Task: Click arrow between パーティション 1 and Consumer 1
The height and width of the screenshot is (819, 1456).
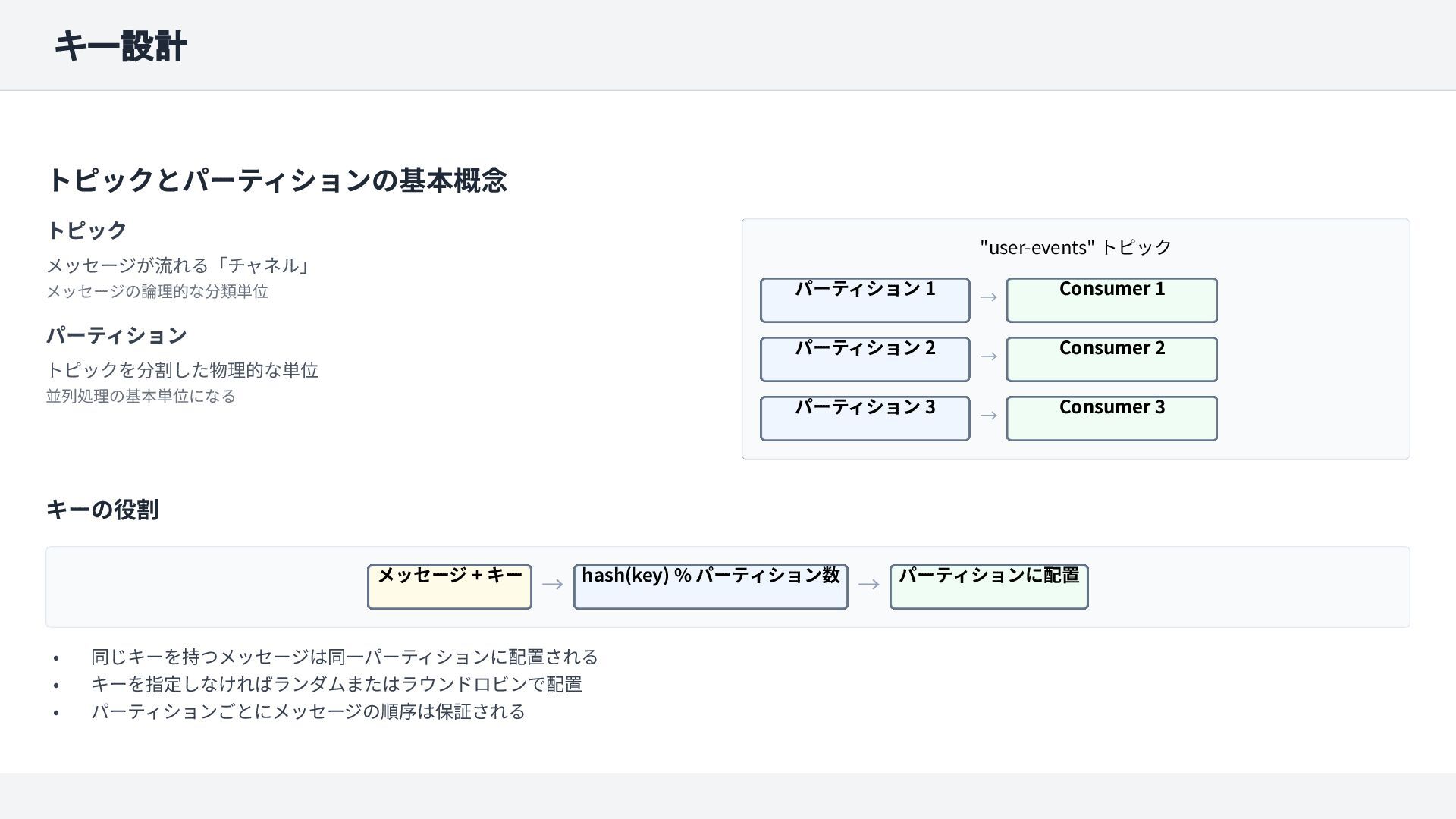Action: pos(988,297)
